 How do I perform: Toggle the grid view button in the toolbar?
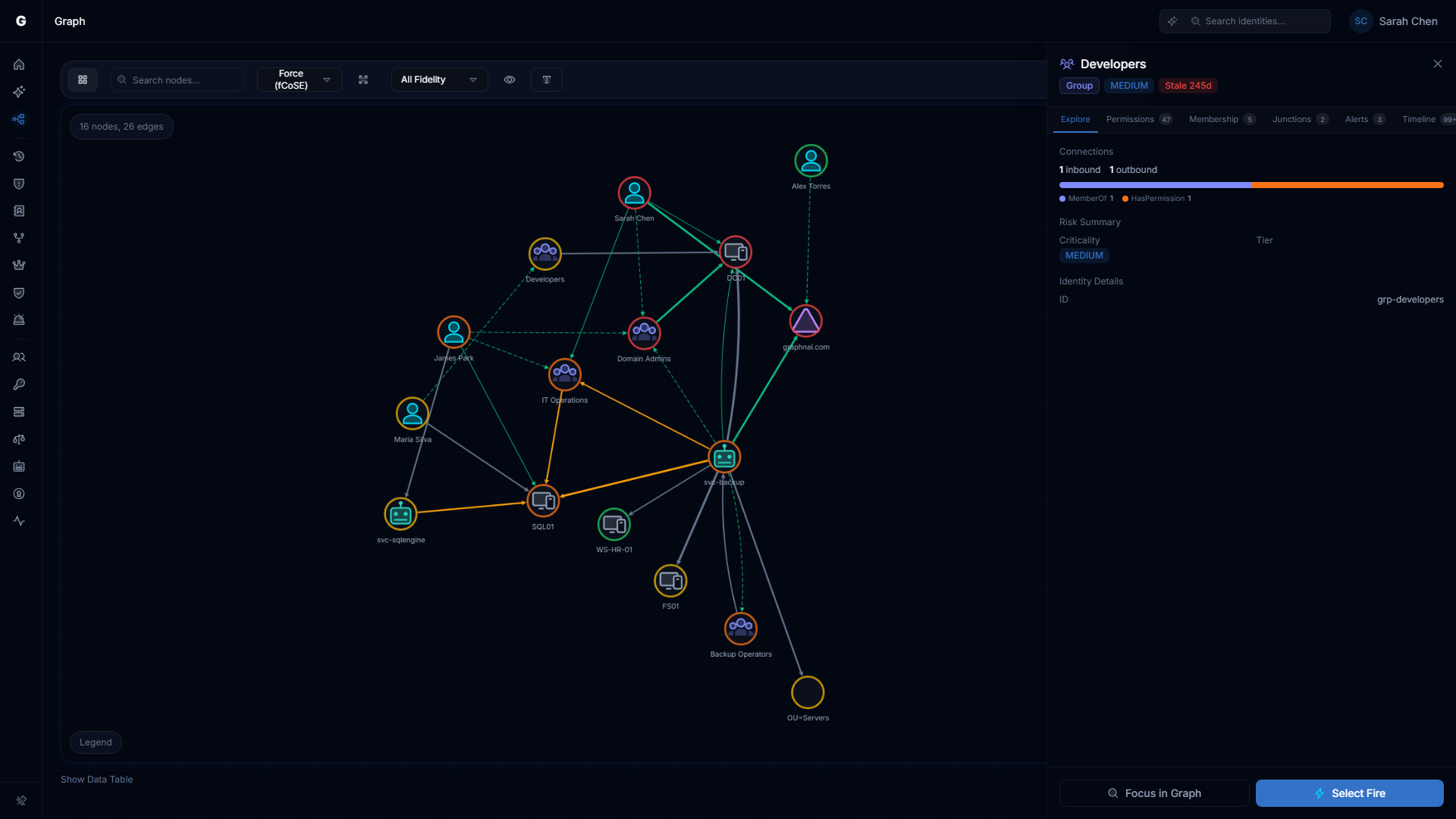pos(83,80)
